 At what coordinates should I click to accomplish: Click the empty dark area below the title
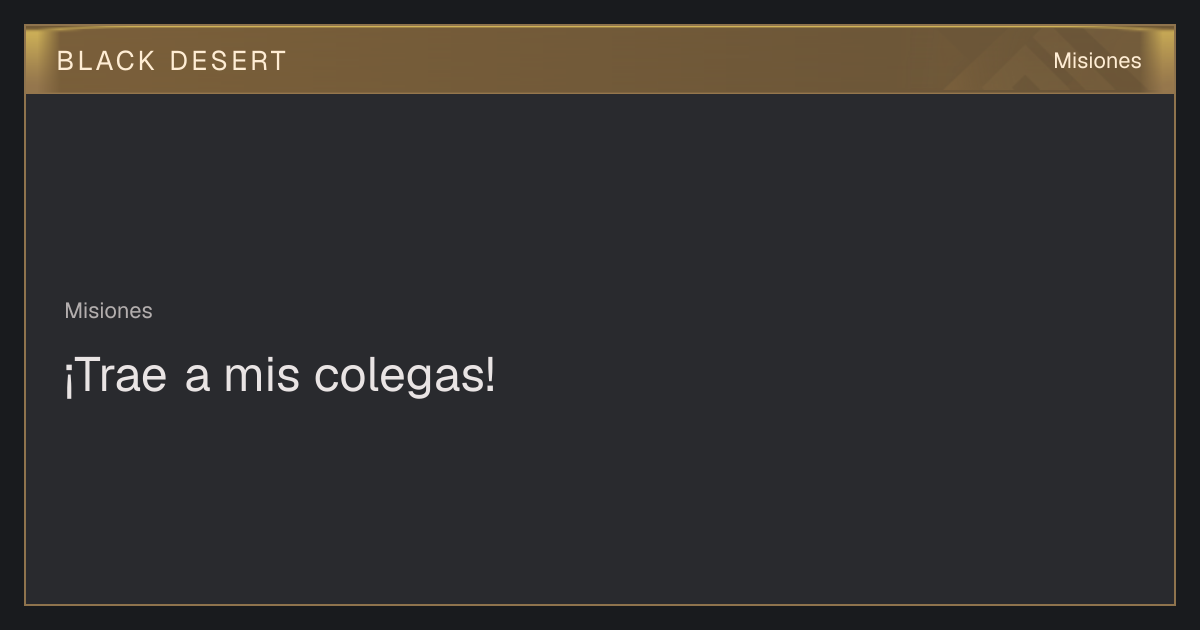pyautogui.click(x=600, y=500)
